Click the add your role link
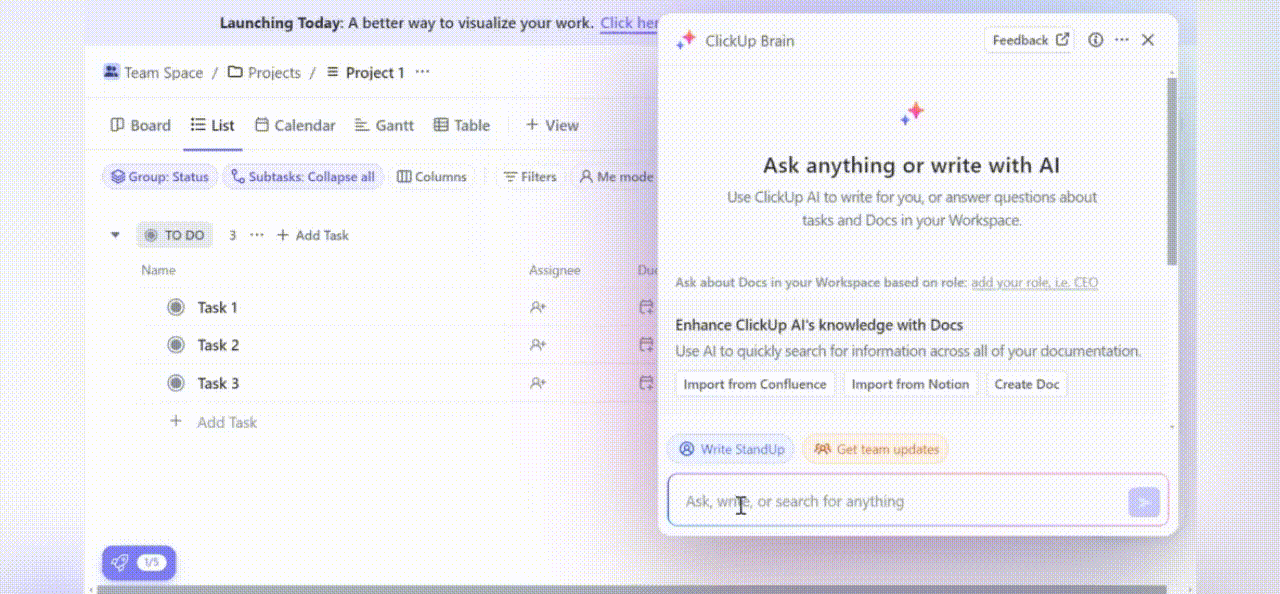 (x=1034, y=283)
